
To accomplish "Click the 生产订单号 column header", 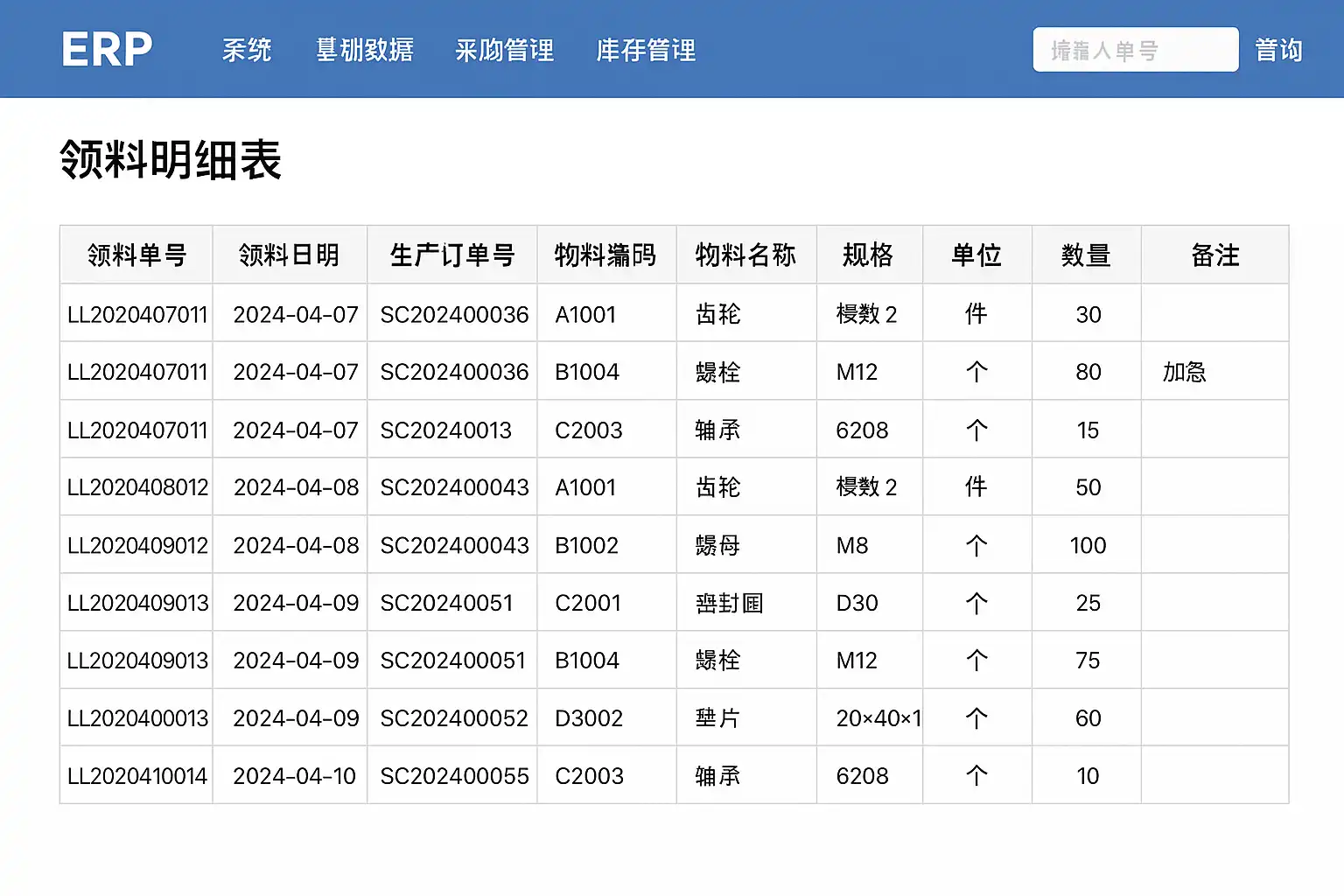I will (451, 255).
